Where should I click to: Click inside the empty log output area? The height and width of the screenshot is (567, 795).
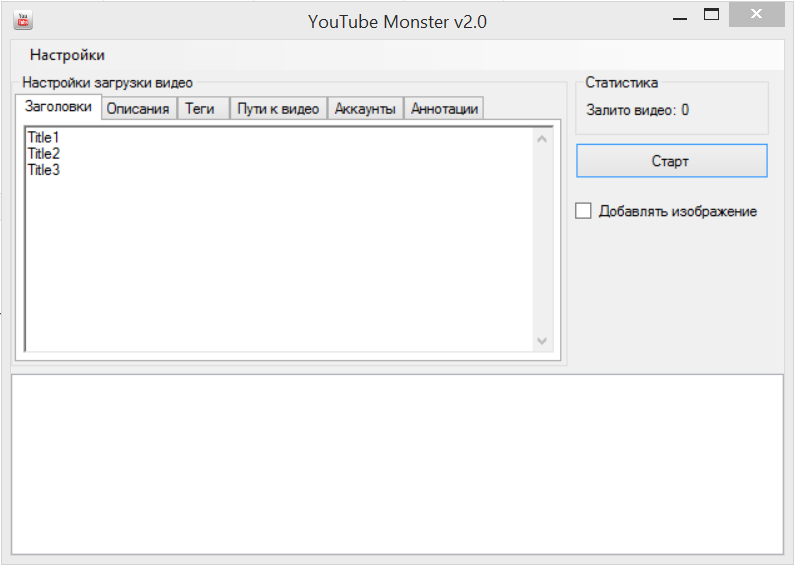coord(397,464)
